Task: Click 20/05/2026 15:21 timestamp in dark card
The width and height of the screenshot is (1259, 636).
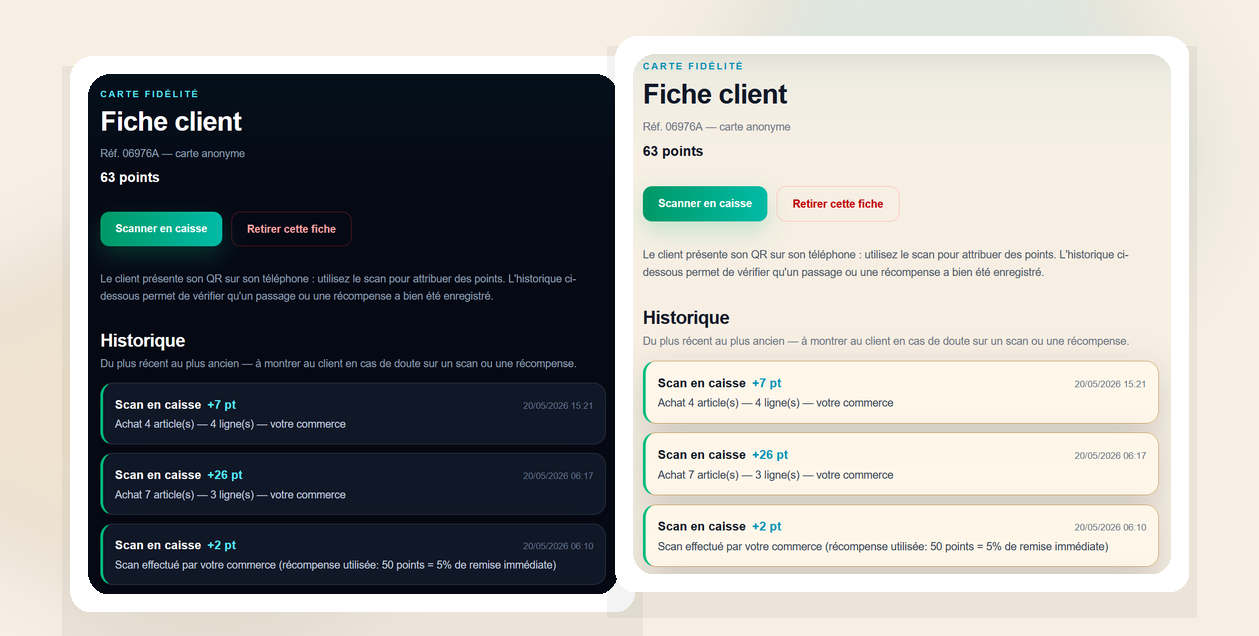Action: pos(558,406)
